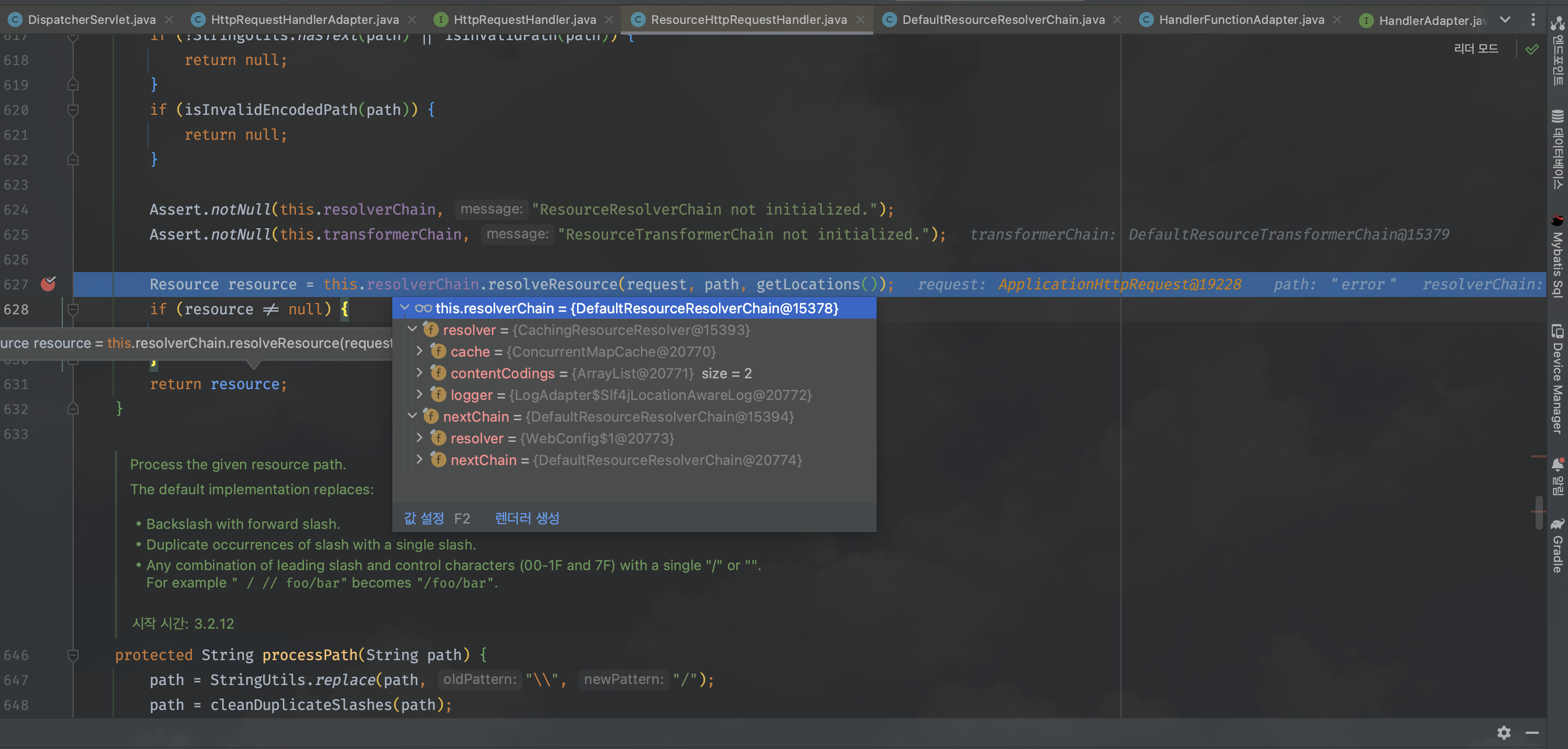Image resolution: width=1568 pixels, height=749 pixels.
Task: Click cleanDuplicateSlashes call on line 648
Action: (x=301, y=705)
